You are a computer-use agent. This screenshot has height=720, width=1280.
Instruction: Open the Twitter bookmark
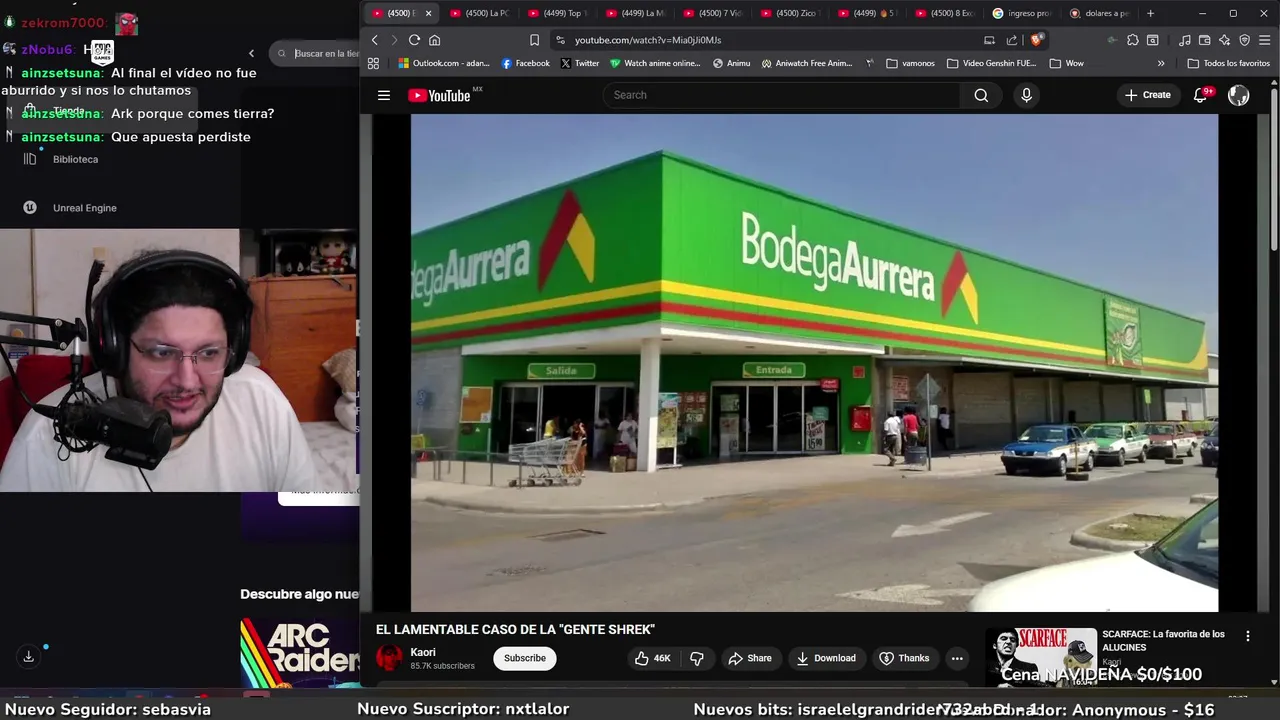pyautogui.click(x=580, y=63)
